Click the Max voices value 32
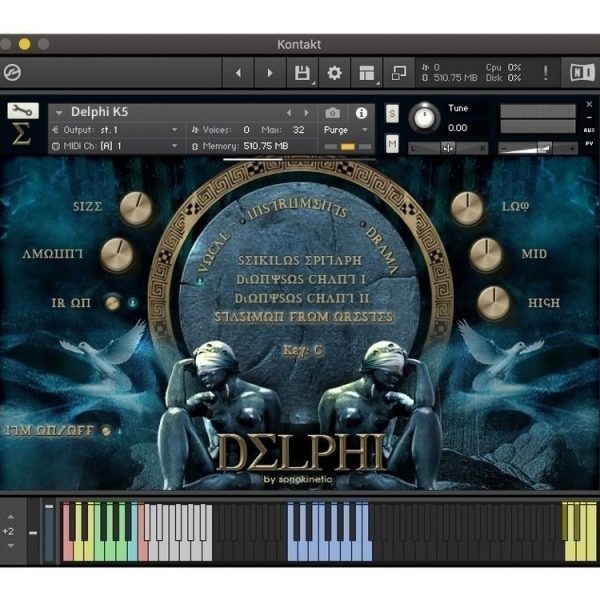This screenshot has width=600, height=600. coord(298,130)
